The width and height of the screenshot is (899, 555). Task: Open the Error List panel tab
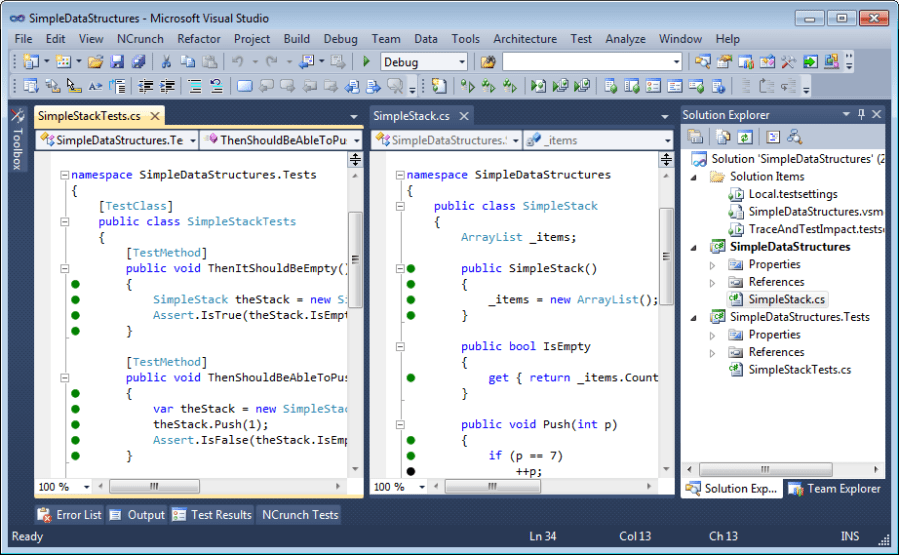69,515
